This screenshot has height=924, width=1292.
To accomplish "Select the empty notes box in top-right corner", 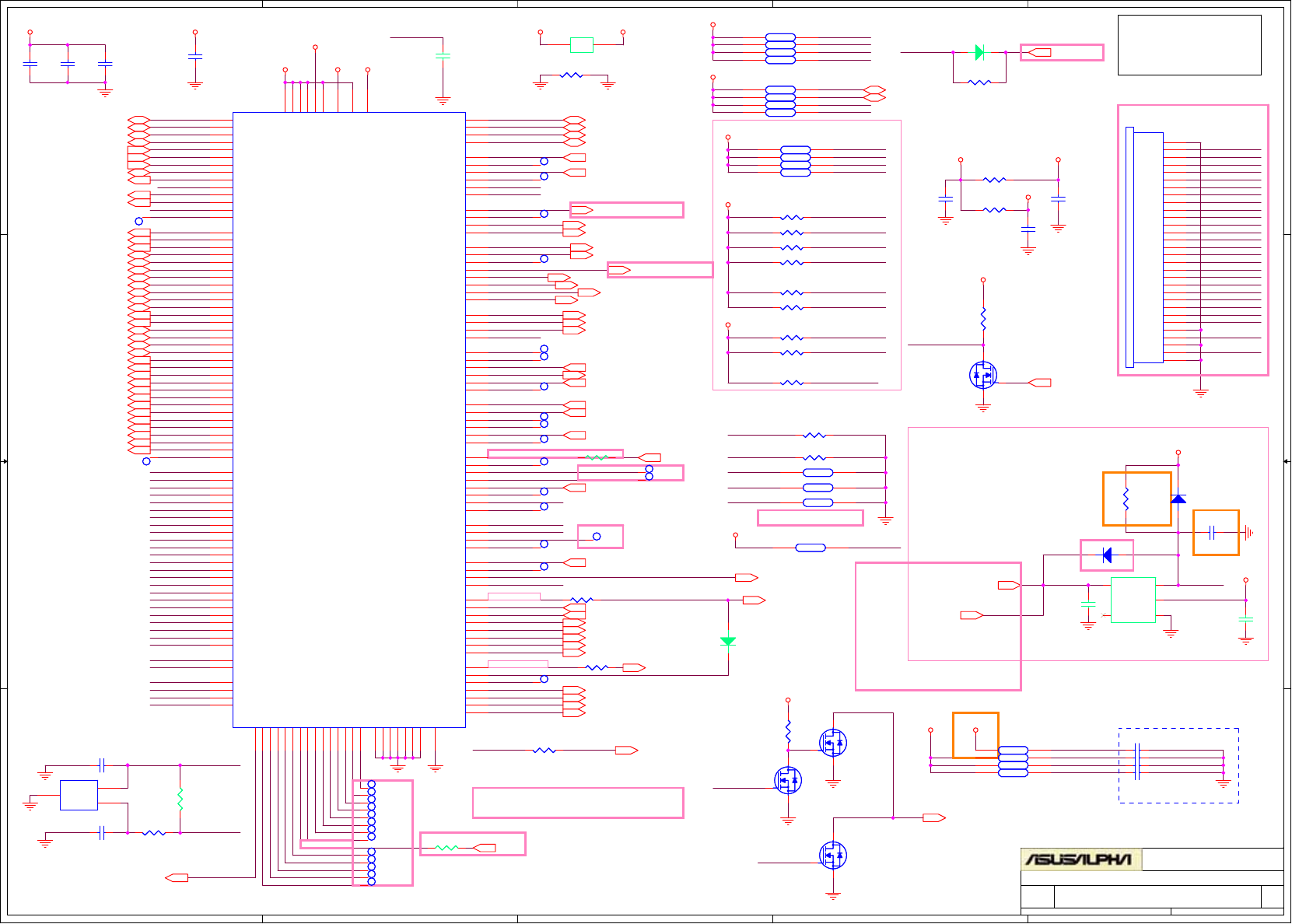I will coord(1189,45).
